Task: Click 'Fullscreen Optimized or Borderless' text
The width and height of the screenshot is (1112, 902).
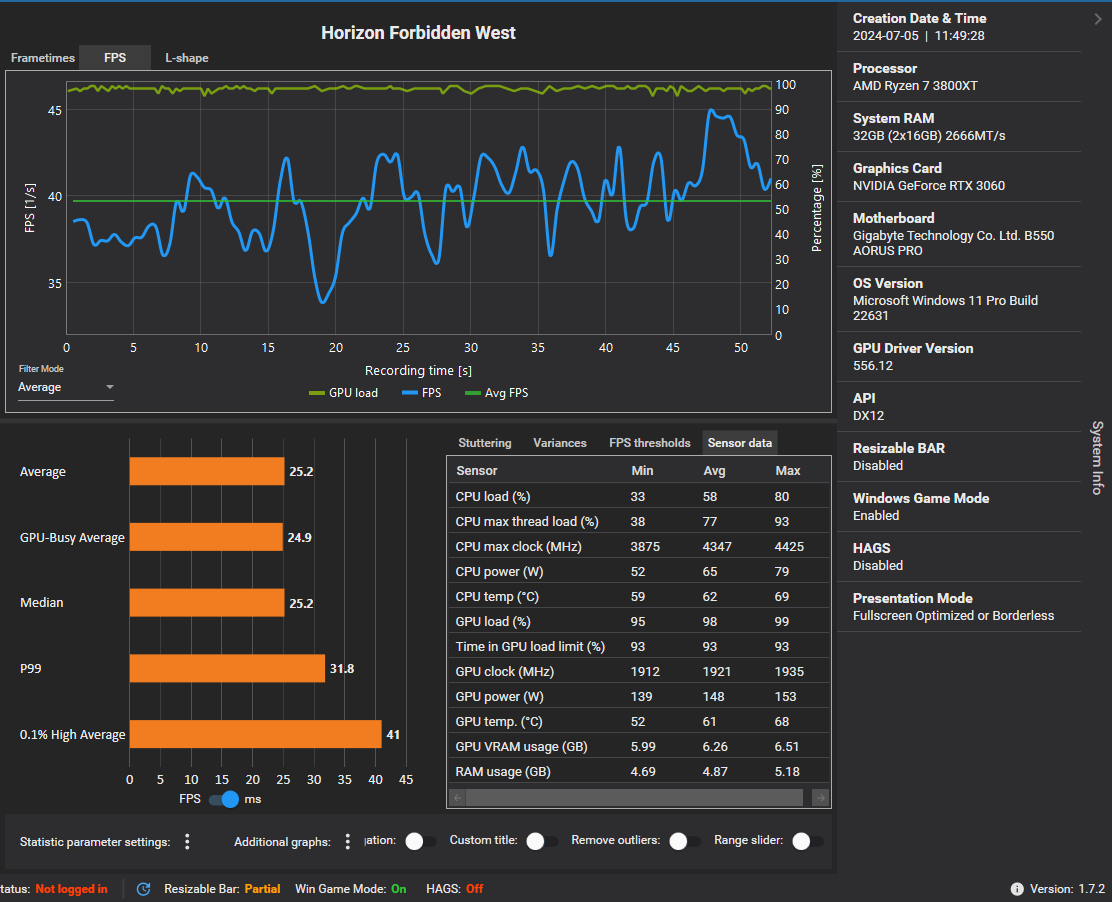Action: (953, 616)
